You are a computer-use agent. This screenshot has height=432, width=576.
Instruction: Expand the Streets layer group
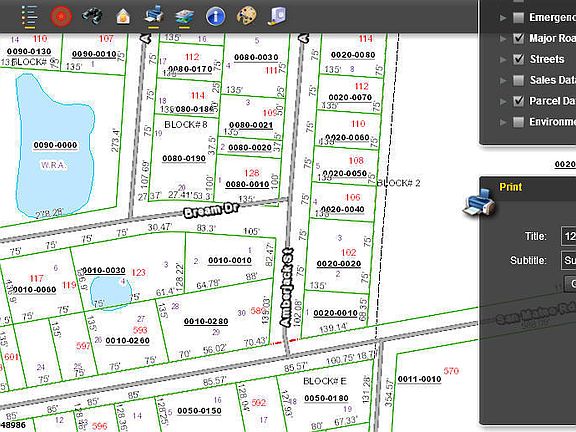[x=503, y=59]
